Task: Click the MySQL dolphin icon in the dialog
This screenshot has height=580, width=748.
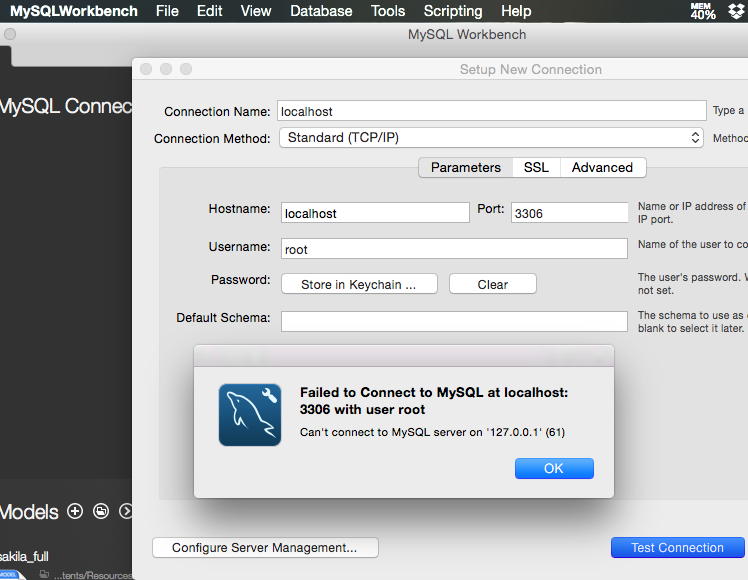Action: tap(250, 415)
